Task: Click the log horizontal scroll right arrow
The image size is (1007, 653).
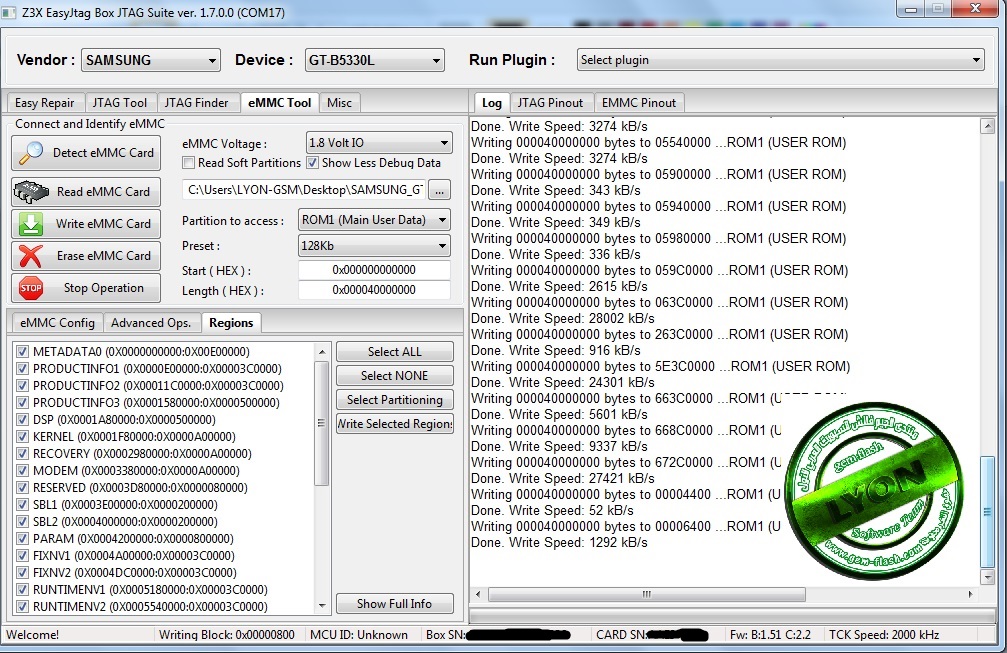Action: (970, 595)
